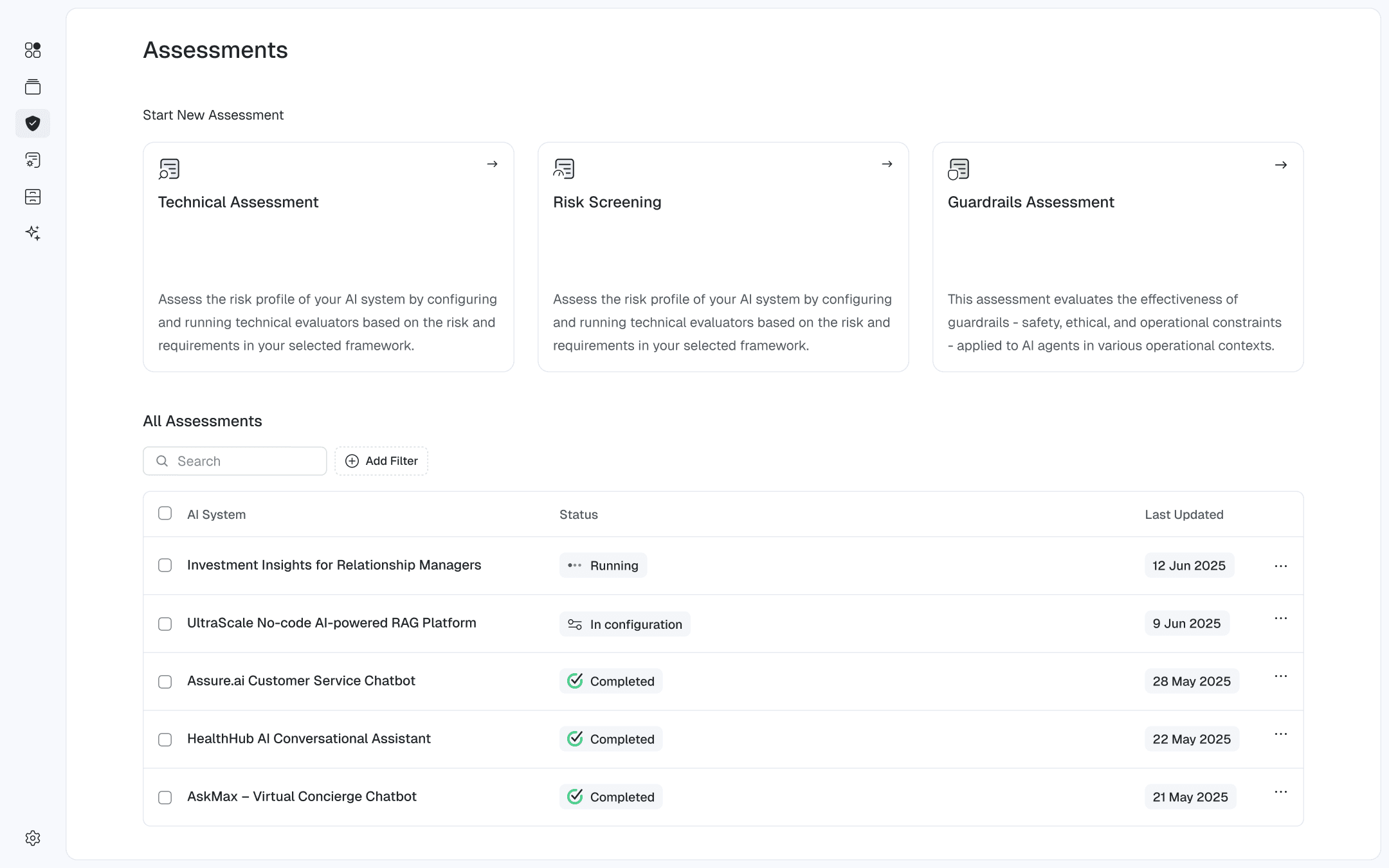Check the Investment Insights row checkbox
The image size is (1389, 868).
165,565
